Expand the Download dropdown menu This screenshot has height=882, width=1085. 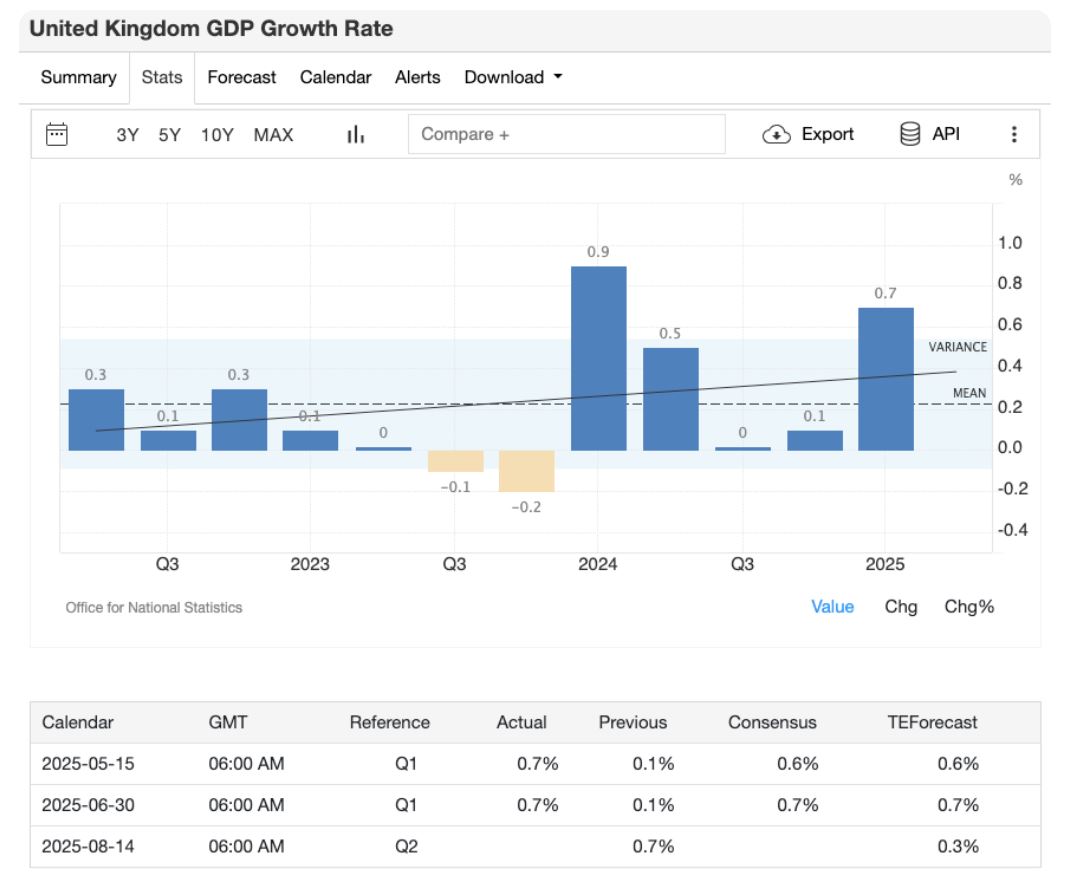click(513, 77)
